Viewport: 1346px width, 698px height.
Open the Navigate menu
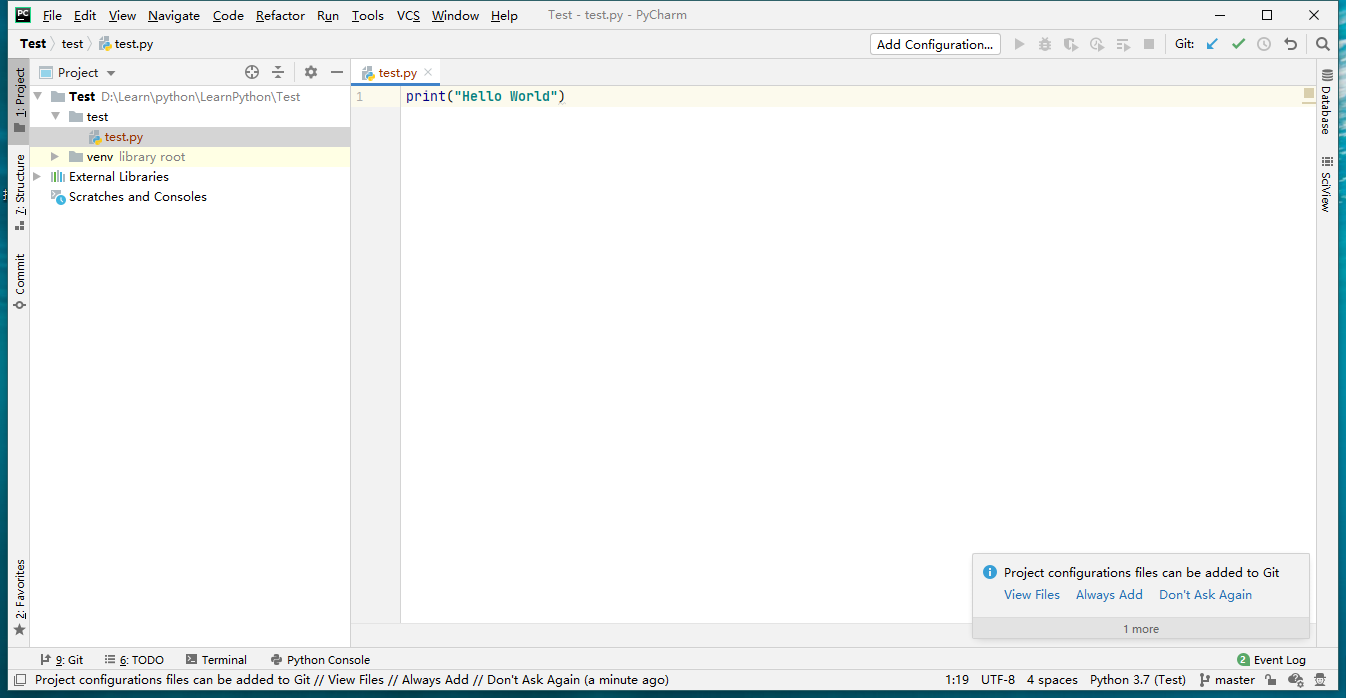[174, 16]
